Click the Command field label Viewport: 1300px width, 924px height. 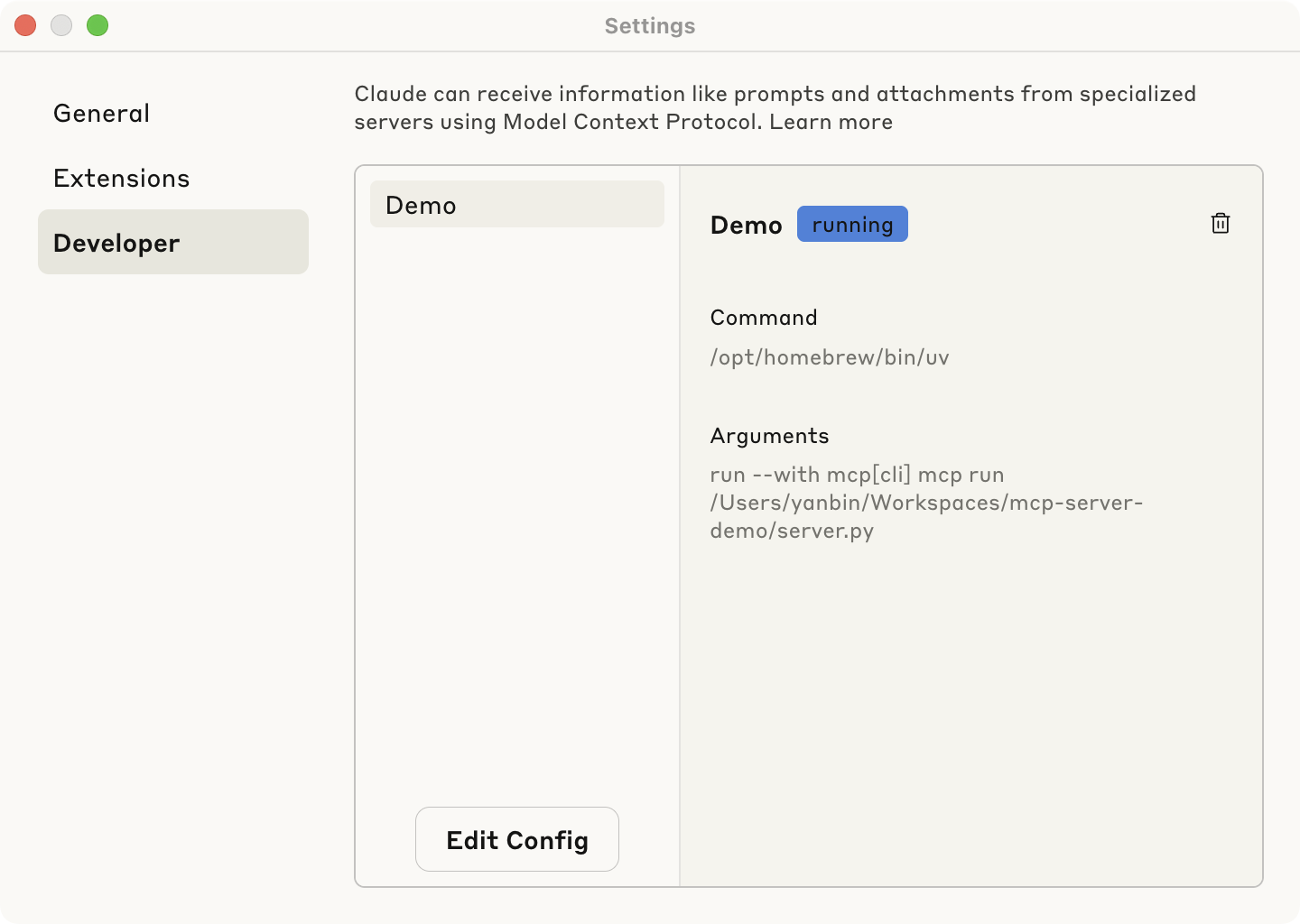tap(764, 318)
